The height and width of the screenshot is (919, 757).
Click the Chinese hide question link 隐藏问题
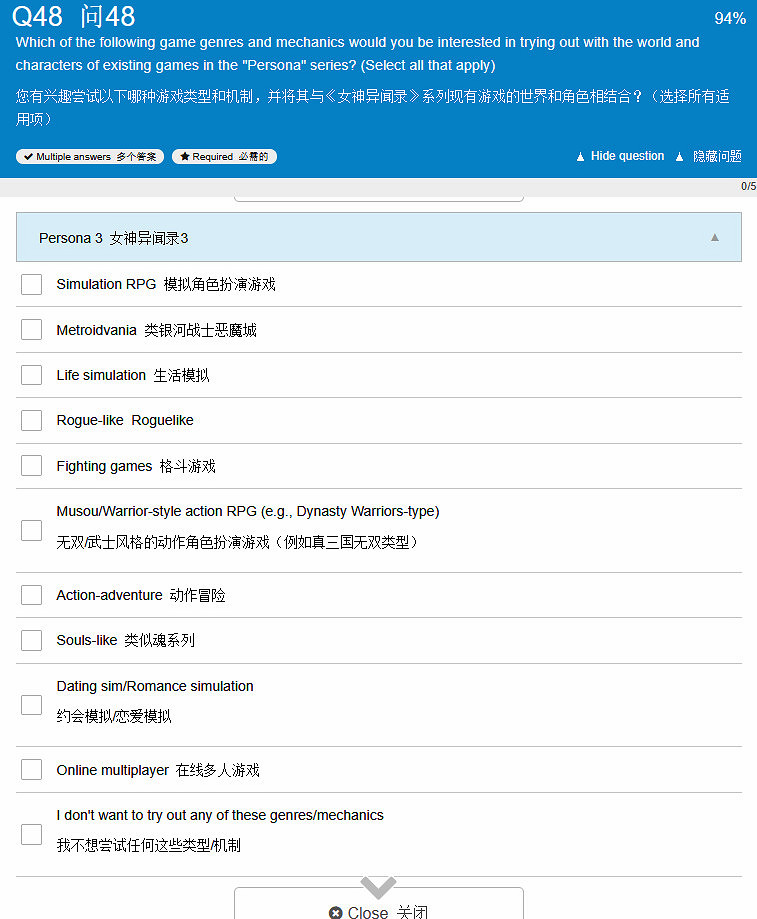click(717, 156)
